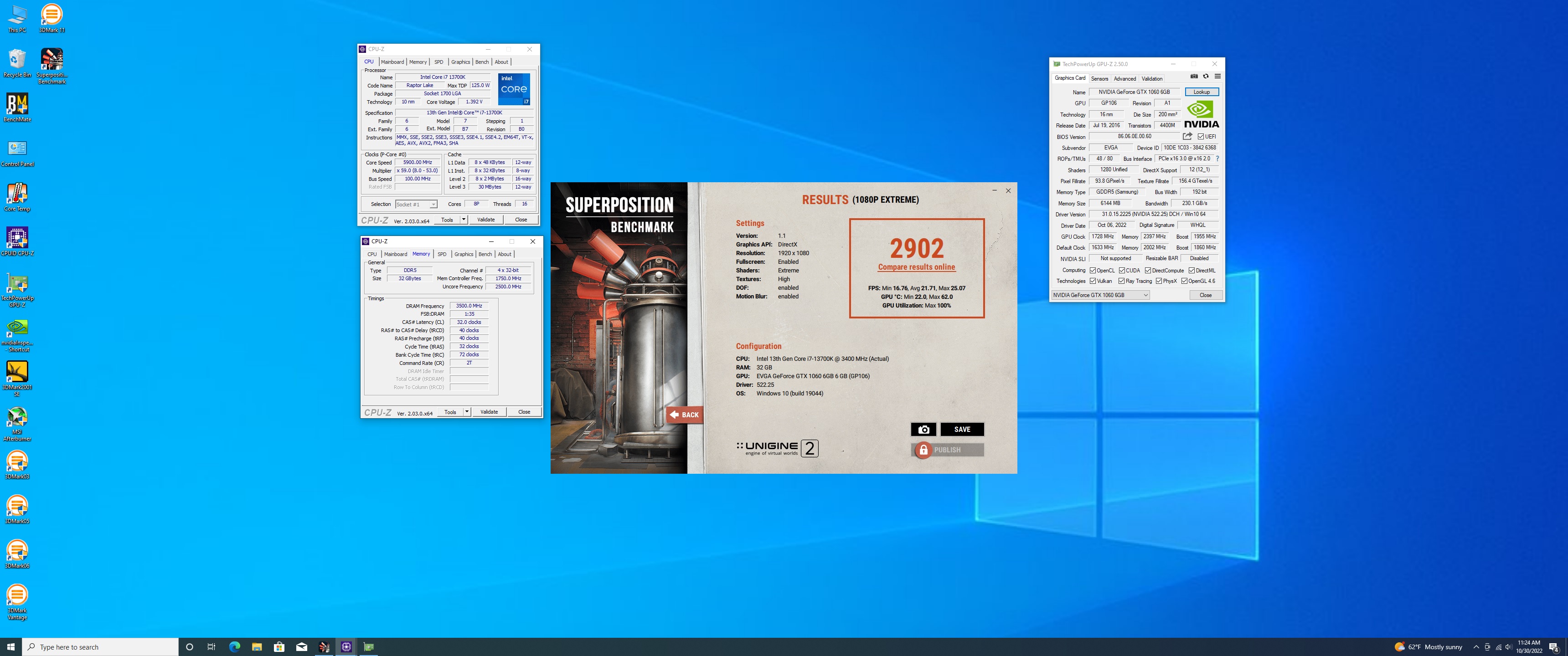The height and width of the screenshot is (656, 1568).
Task: Open the Tools dropdown arrow in upper CPU-Z window
Action: click(x=463, y=220)
